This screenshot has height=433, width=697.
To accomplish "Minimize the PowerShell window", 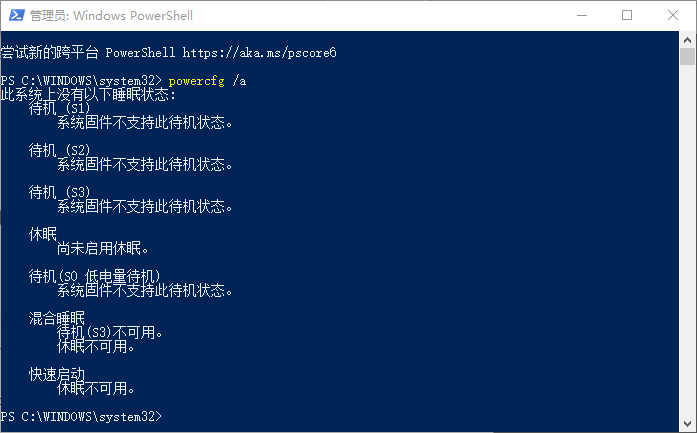I will (582, 15).
